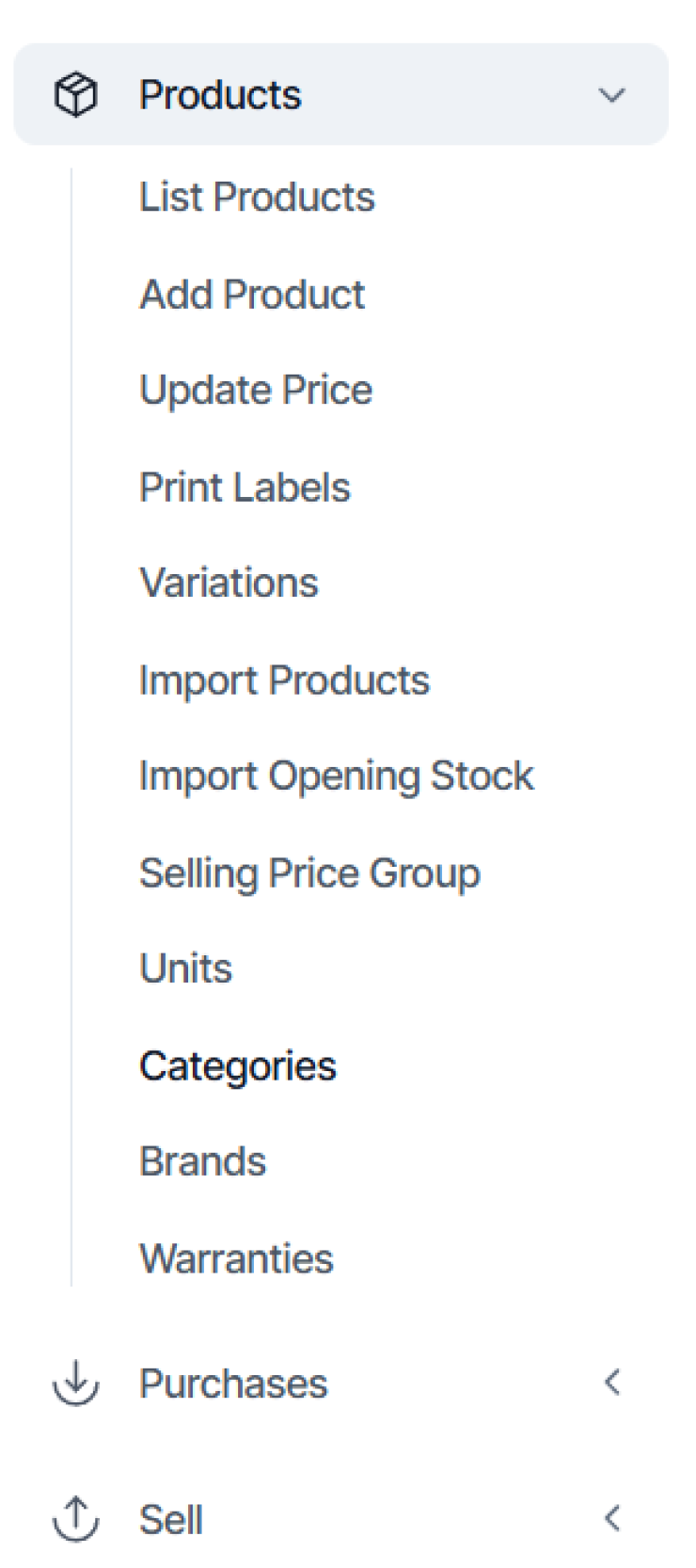
Task: Click the Products box icon
Action: pos(76,95)
